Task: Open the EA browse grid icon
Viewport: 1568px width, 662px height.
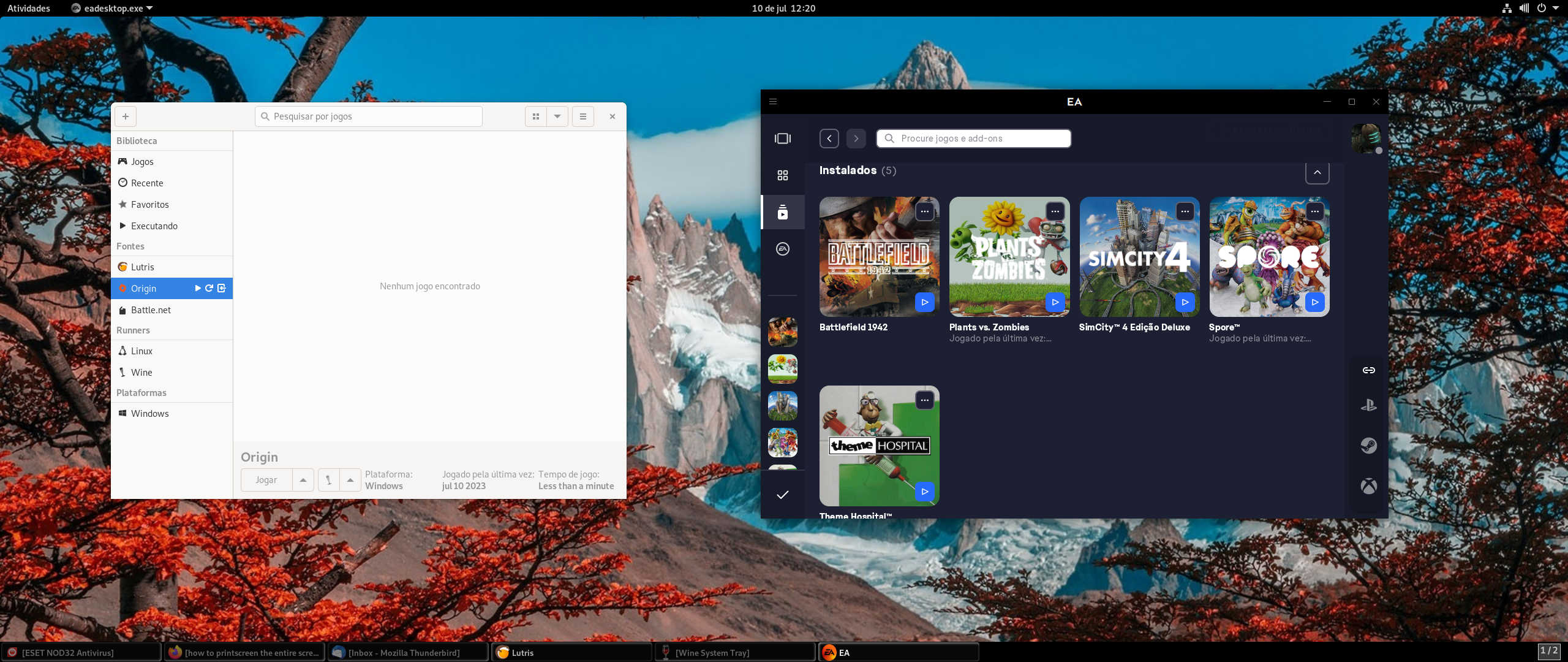Action: coord(783,175)
